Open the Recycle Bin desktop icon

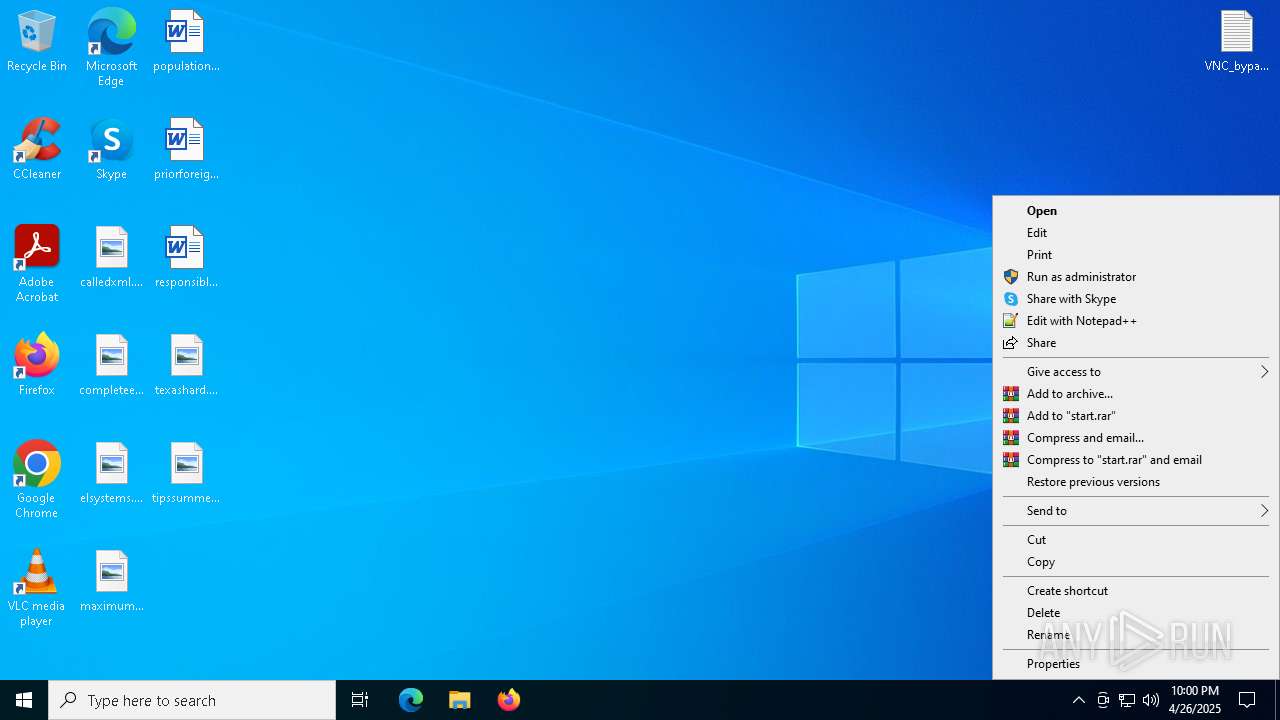(x=37, y=42)
